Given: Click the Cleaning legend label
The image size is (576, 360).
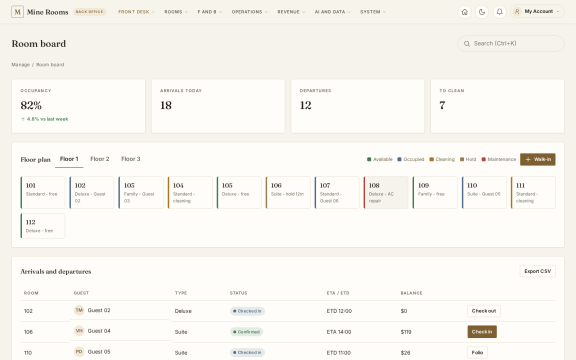Looking at the screenshot, I should [x=445, y=159].
